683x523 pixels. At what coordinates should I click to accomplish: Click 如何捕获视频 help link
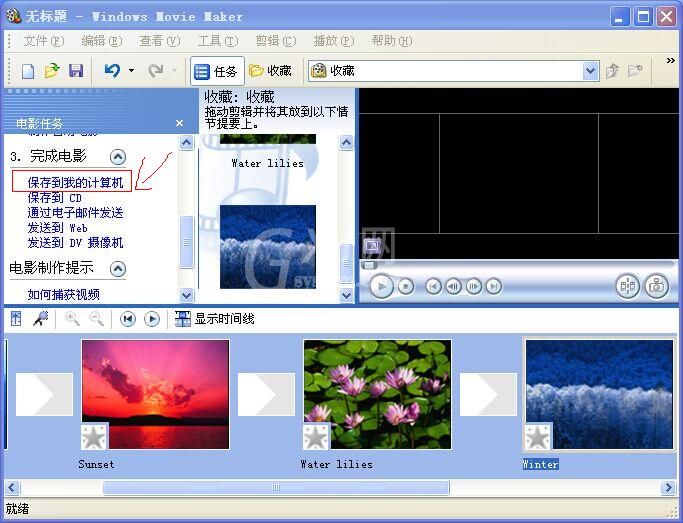(64, 295)
